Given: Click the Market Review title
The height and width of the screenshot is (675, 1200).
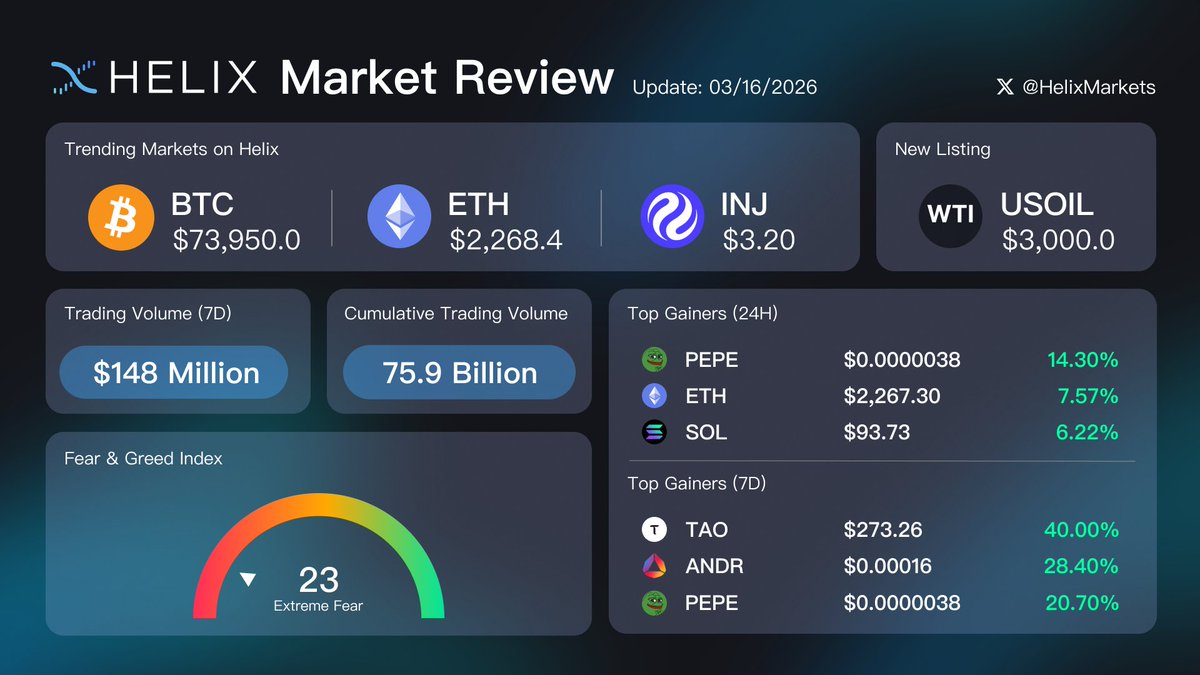Looking at the screenshot, I should (x=447, y=77).
